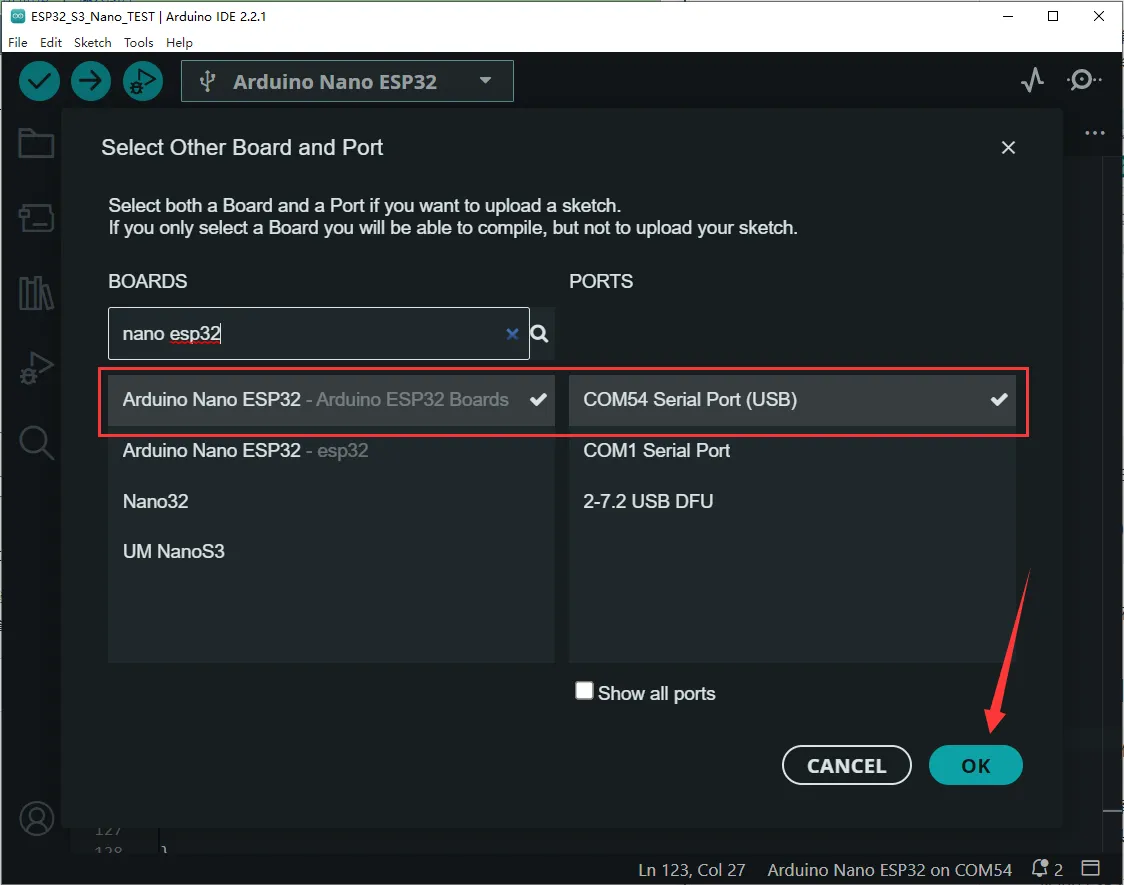The image size is (1124, 885).
Task: Select Arduino Nano ESP32 - esp32 board
Action: pyautogui.click(x=331, y=451)
